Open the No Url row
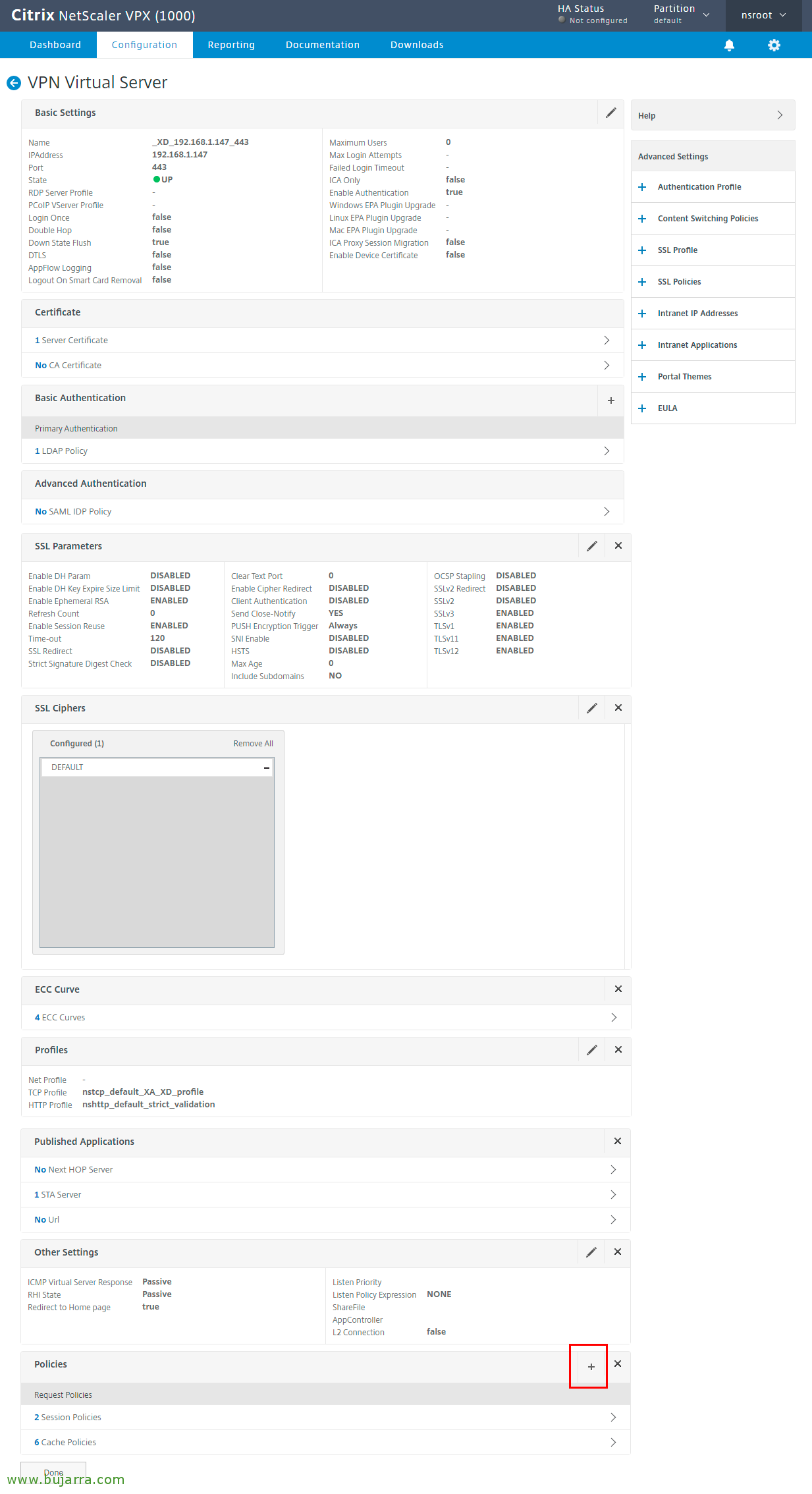This screenshot has height=1494, width=812. coord(326,1220)
